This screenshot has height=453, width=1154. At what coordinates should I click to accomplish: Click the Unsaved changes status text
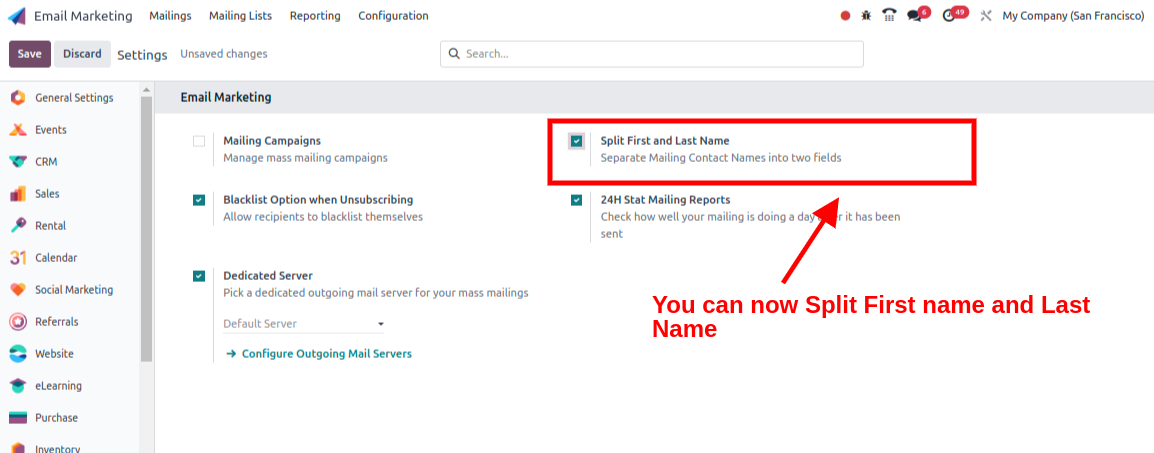[224, 54]
